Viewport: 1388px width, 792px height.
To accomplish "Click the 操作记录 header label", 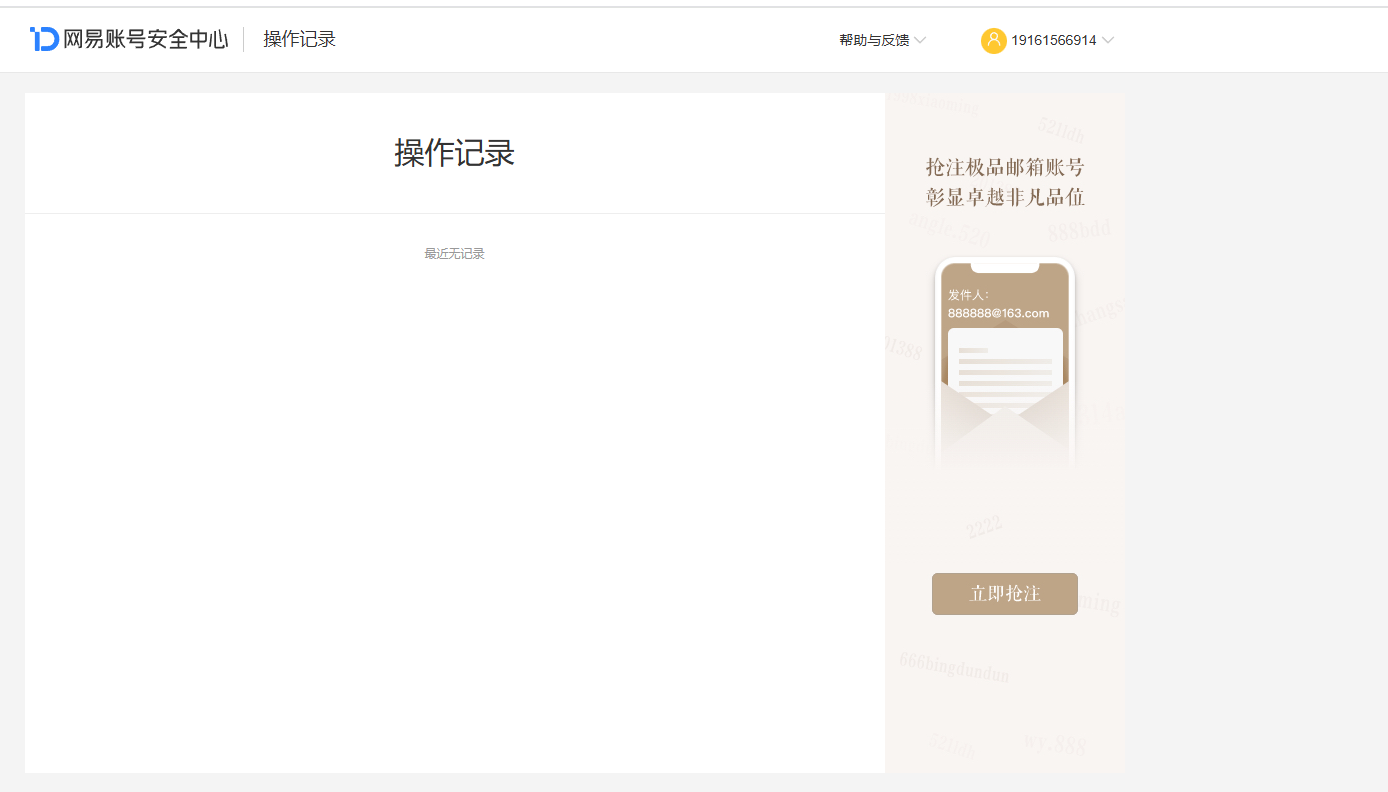I will (x=300, y=40).
